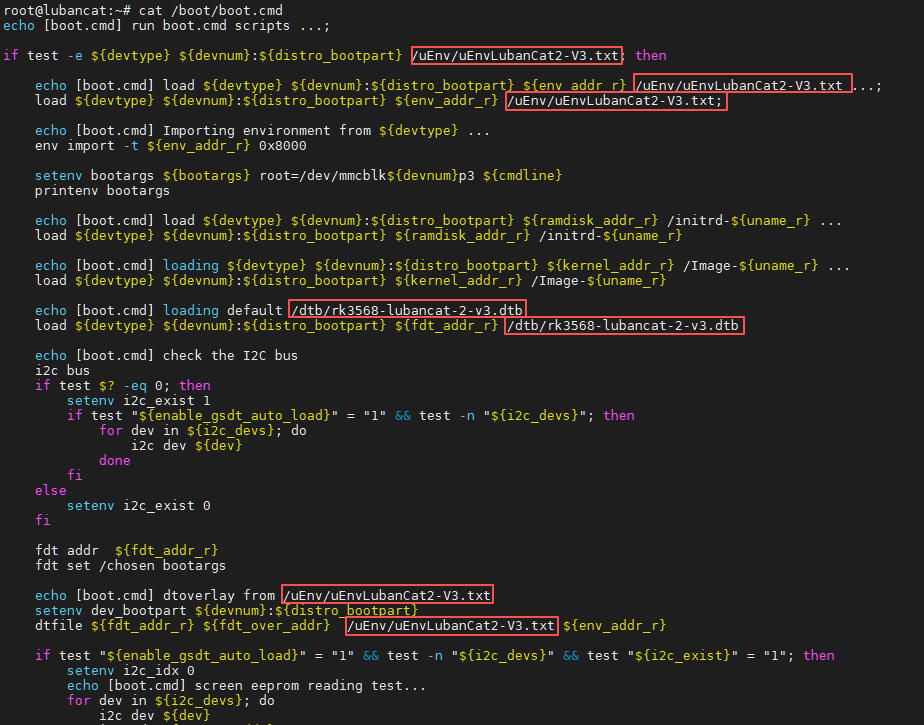The image size is (924, 725).
Task: Click the highlighted uEnv path in 'if test -e' line
Action: [x=517, y=55]
